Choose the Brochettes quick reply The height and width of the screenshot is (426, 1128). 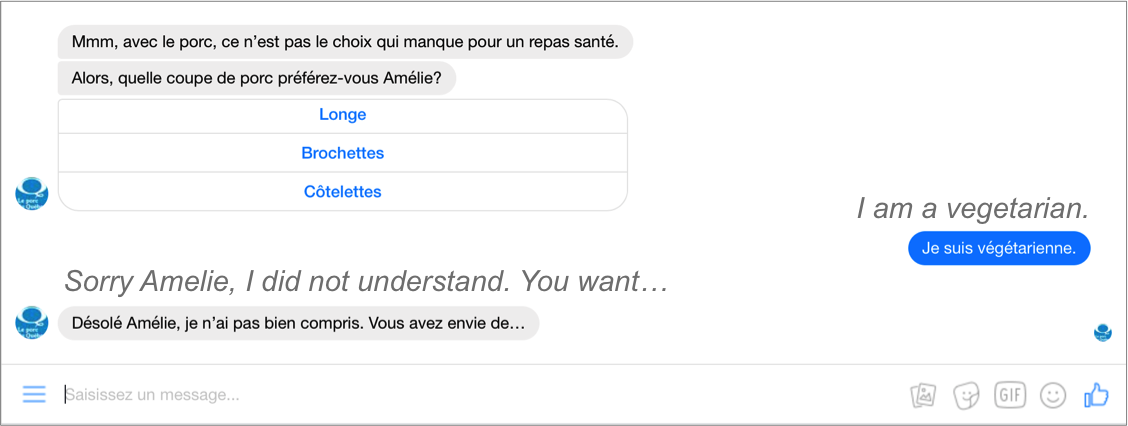(x=342, y=153)
